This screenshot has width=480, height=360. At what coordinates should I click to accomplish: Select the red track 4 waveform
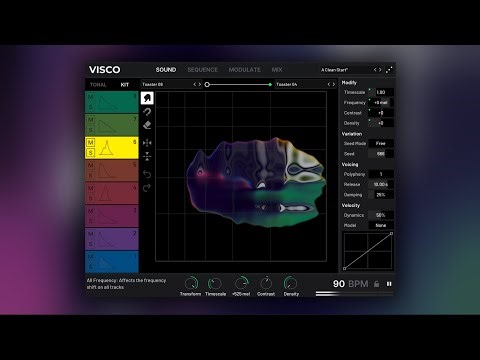(105, 193)
